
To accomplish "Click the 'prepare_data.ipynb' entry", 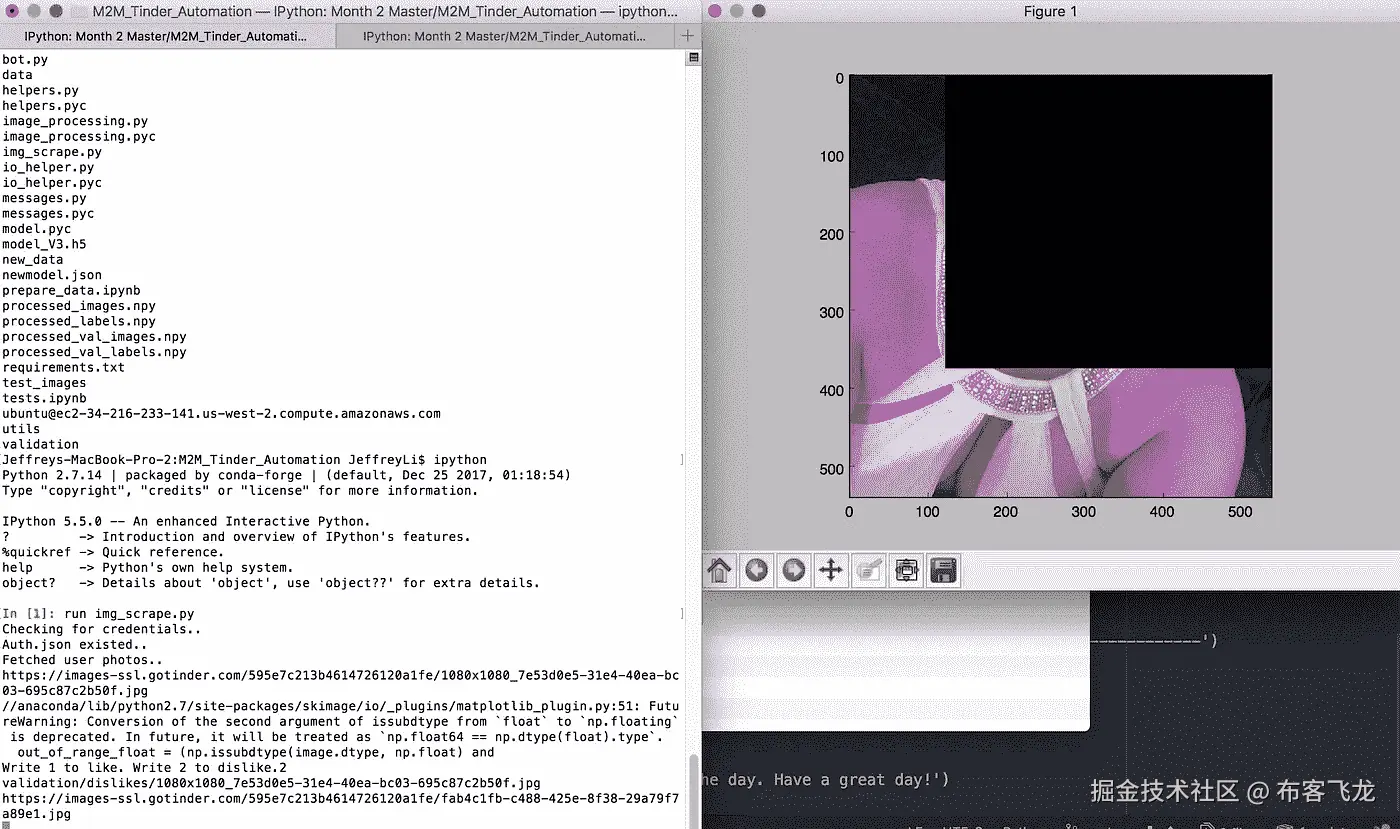I will point(71,290).
